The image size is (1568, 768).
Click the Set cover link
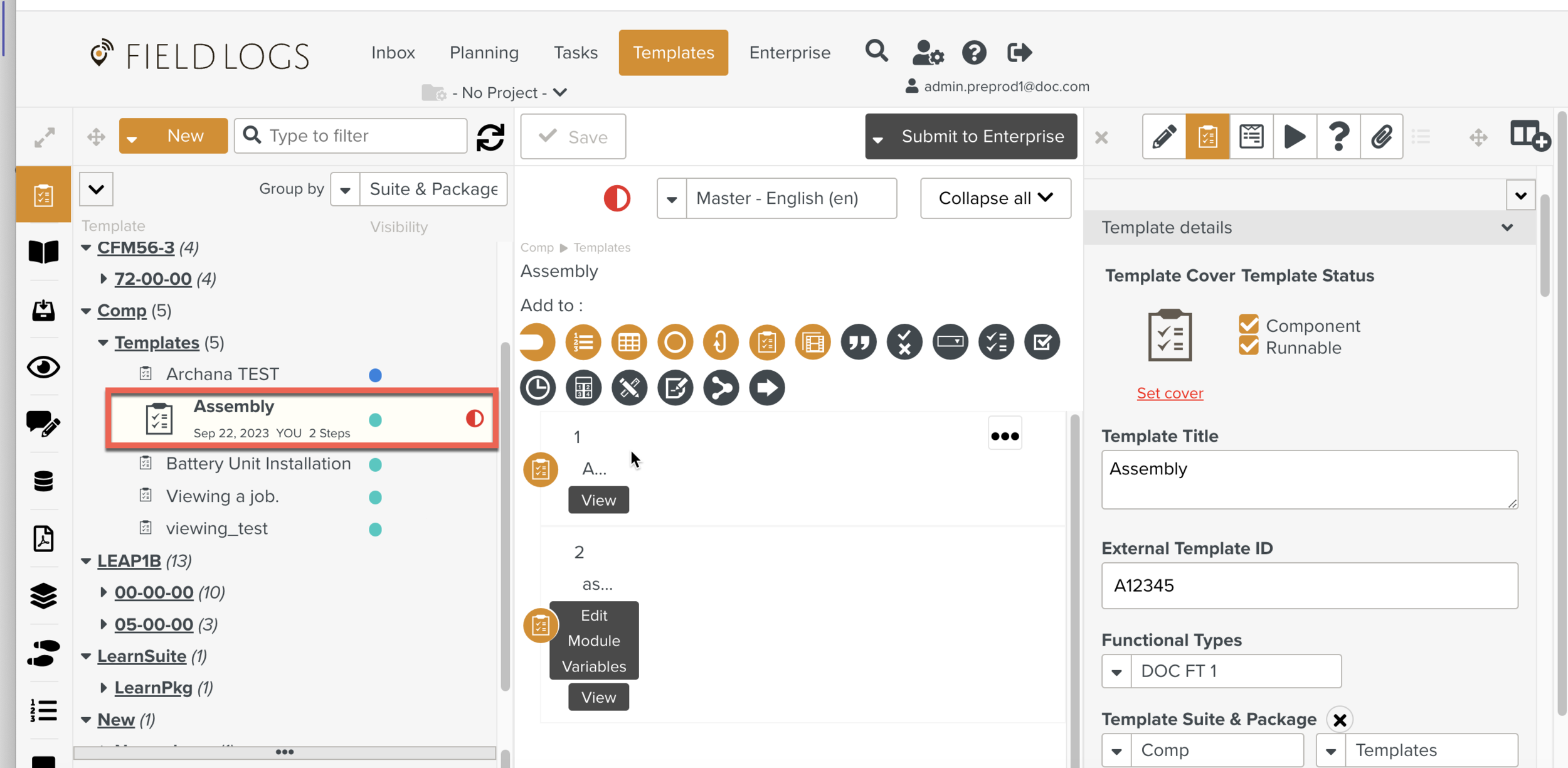[x=1169, y=393]
